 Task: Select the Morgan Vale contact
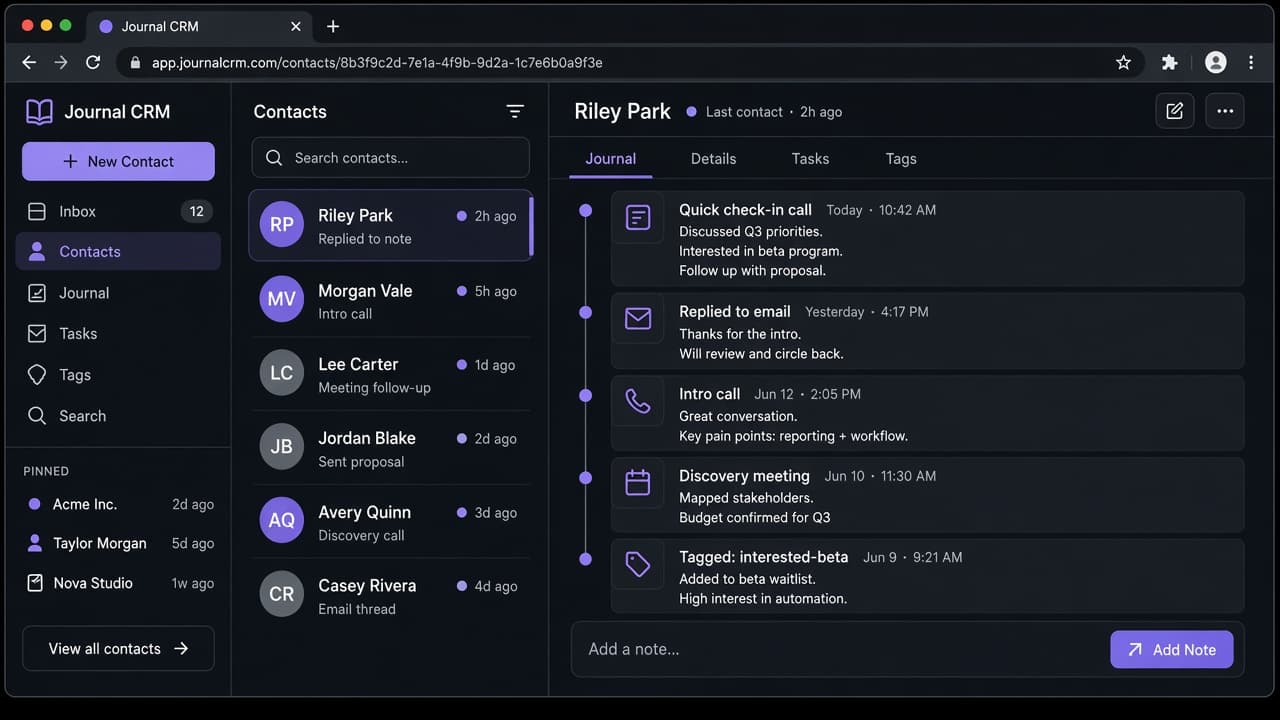pyautogui.click(x=390, y=301)
